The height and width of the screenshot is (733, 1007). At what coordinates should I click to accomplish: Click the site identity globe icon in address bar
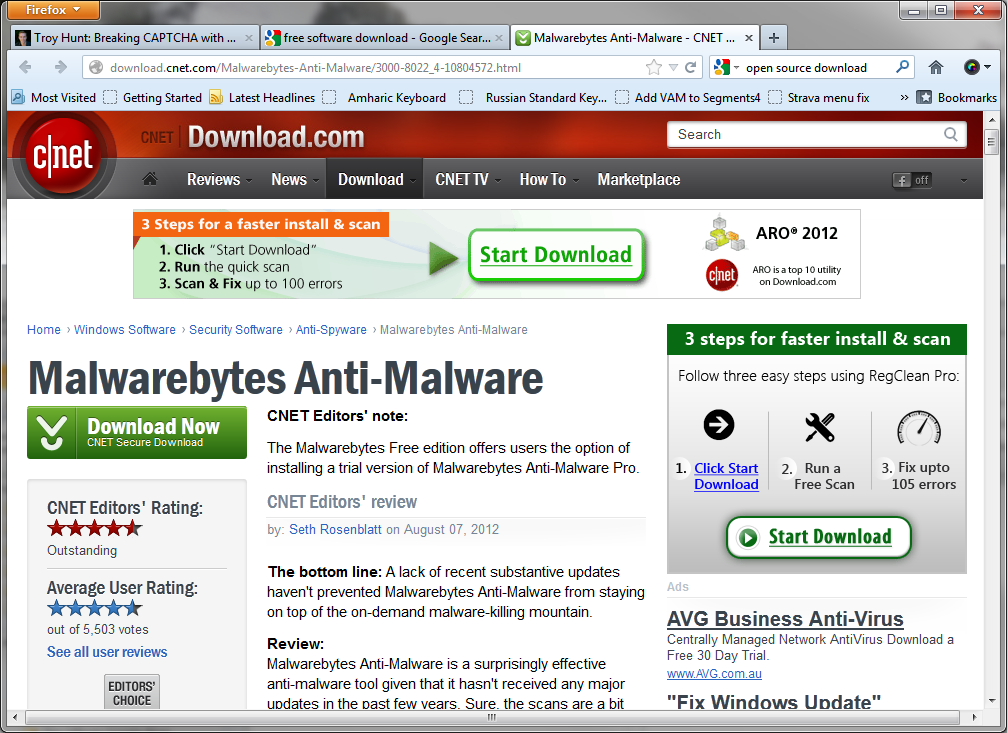(96, 67)
